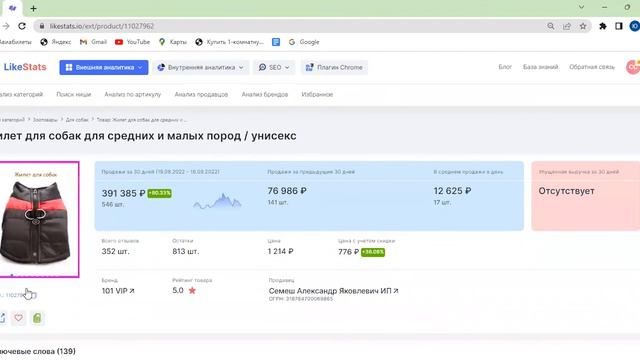Open the Анализ по артикулу tab
Screen dimensions: 640x360
[x=133, y=94]
